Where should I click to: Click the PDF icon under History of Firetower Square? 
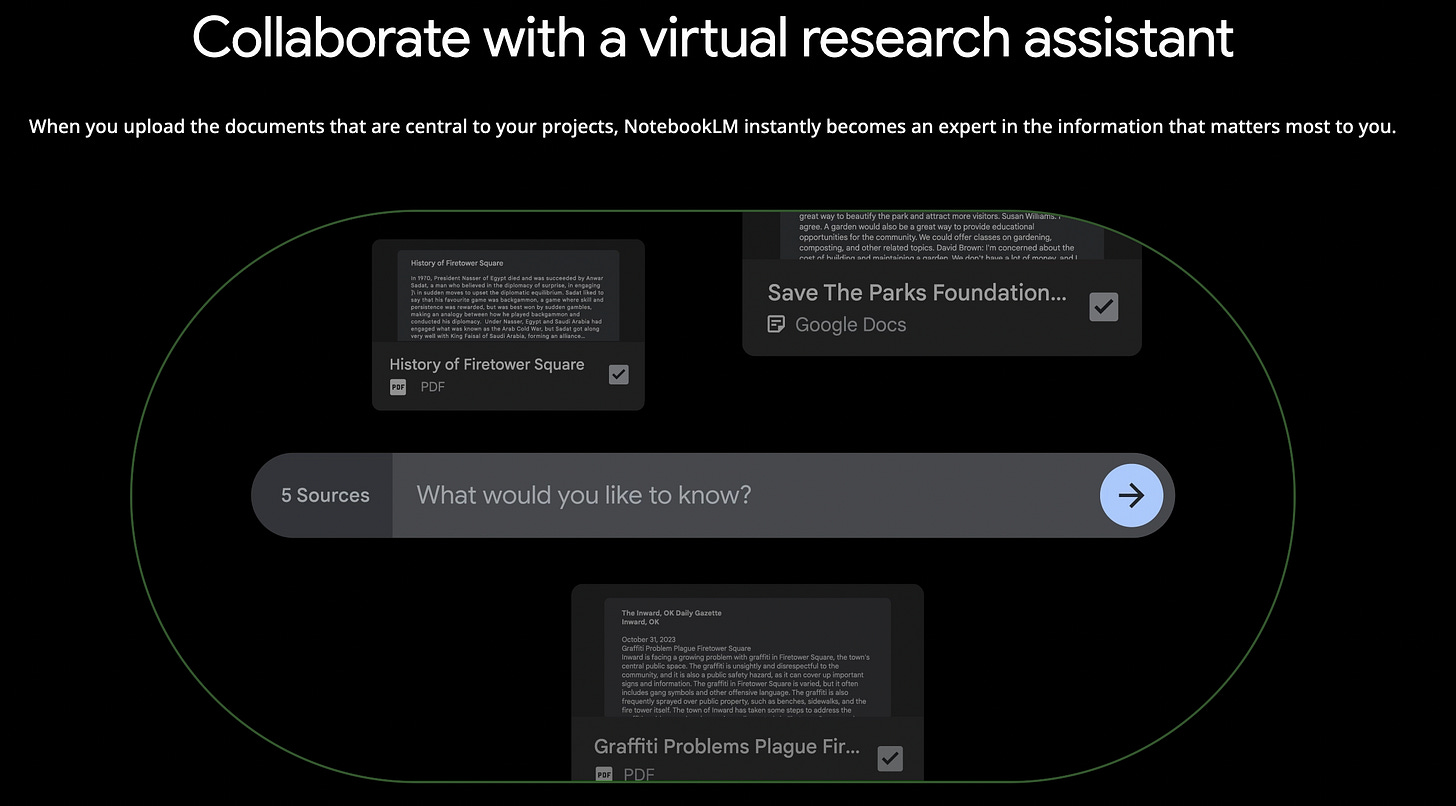[x=398, y=387]
